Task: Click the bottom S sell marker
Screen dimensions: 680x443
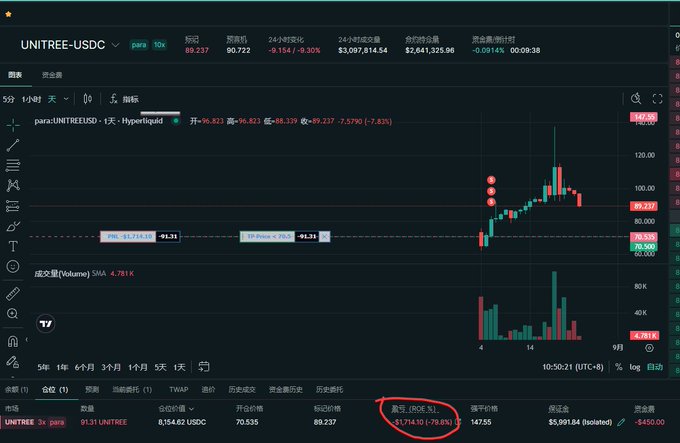Action: [x=491, y=202]
